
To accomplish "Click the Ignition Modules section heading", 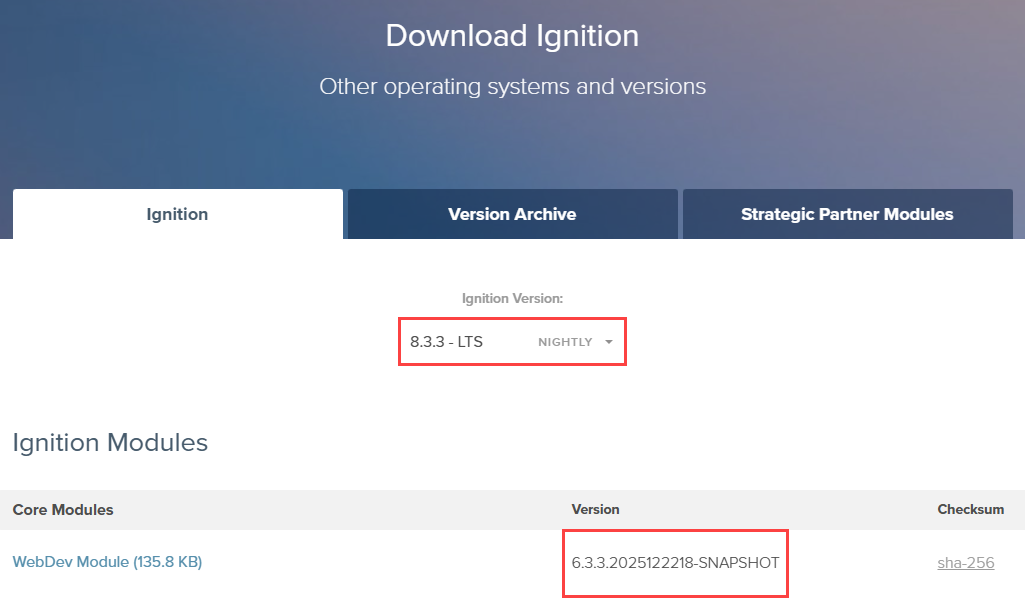I will click(110, 442).
